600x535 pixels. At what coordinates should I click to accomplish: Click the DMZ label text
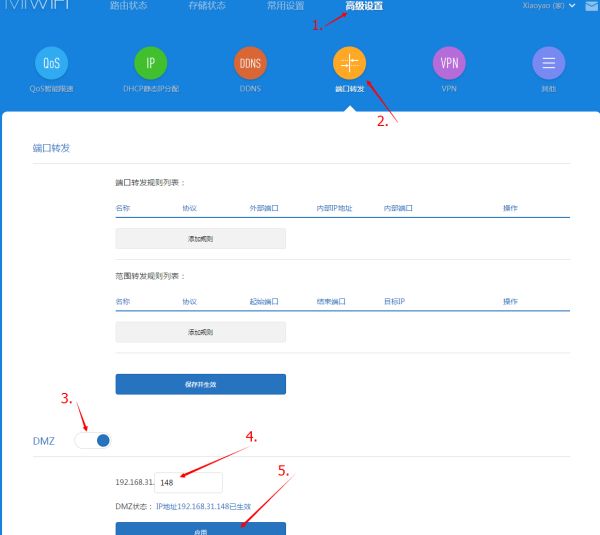[44, 441]
